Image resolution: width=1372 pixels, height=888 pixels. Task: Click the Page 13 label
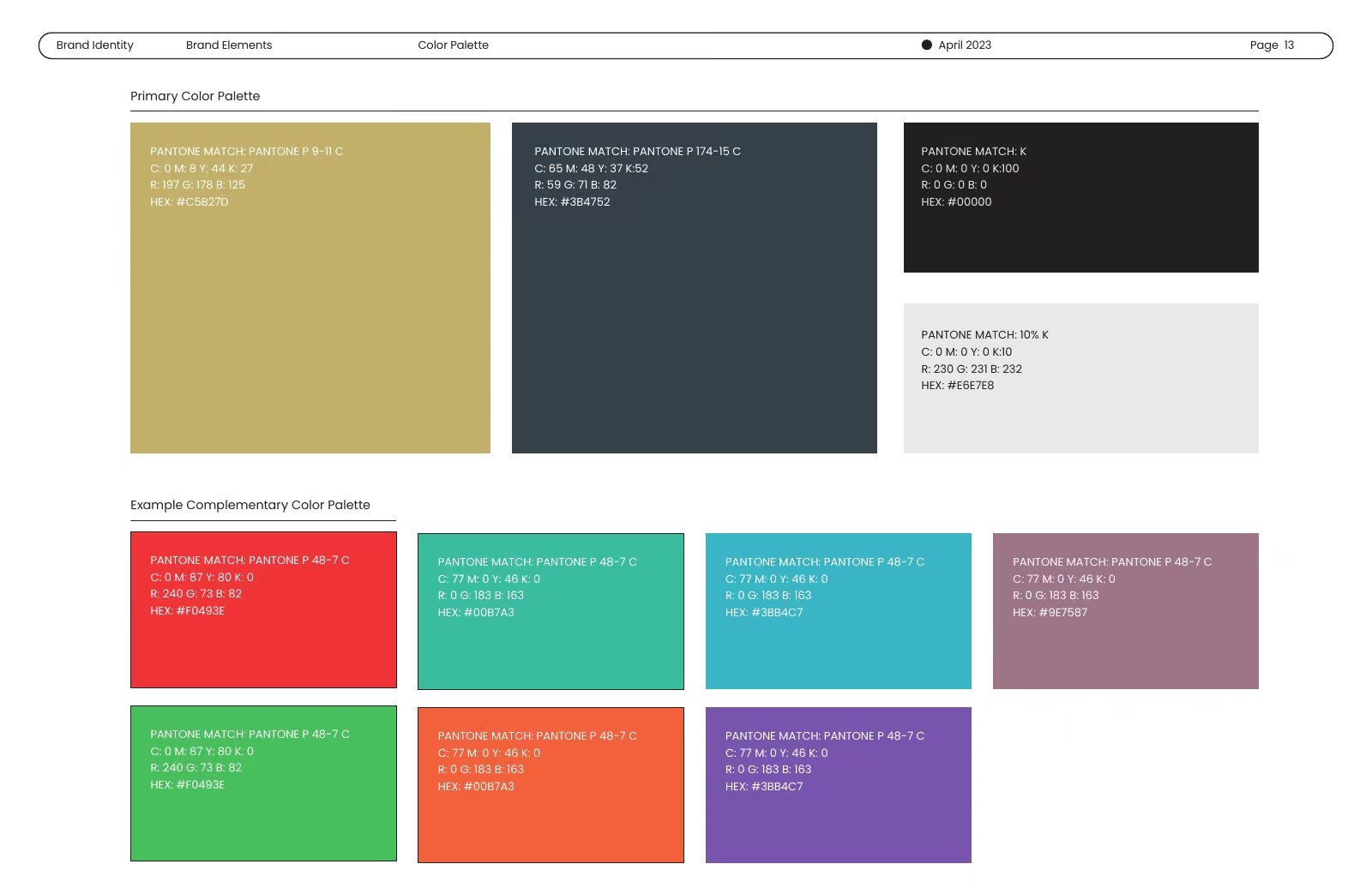tap(1272, 45)
